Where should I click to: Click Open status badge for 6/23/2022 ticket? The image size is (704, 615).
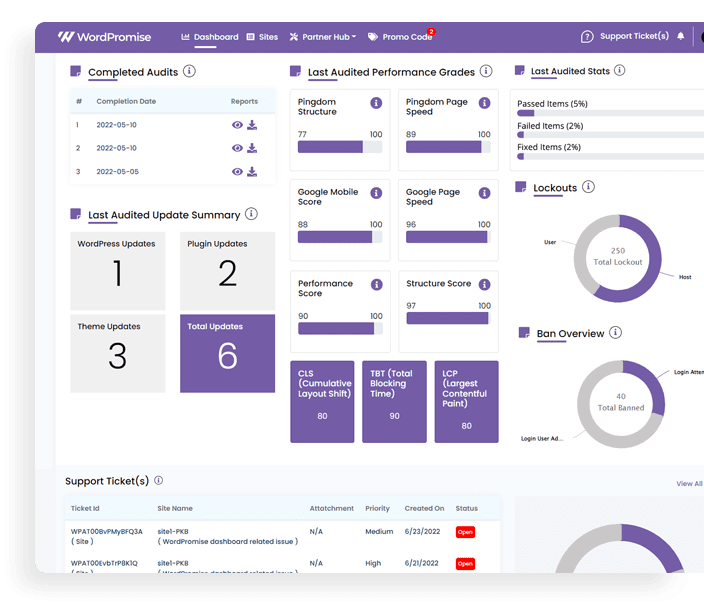click(465, 532)
